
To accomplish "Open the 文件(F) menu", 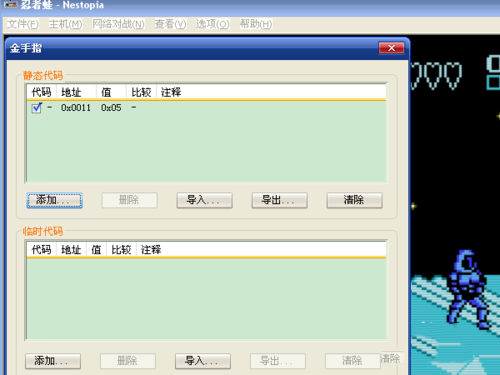I will point(23,24).
